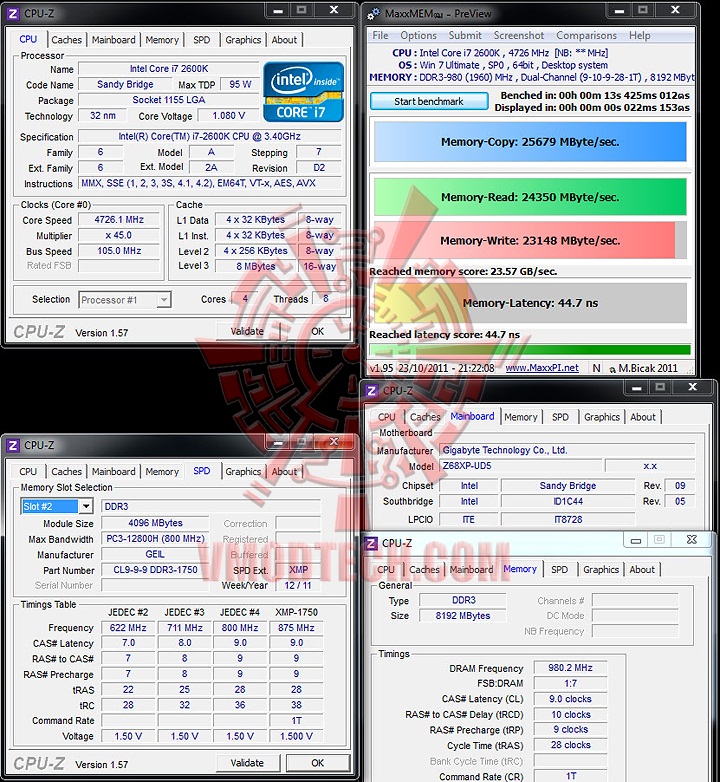This screenshot has height=782, width=720.
Task: Click Memory-Write result bar
Action: 530,240
